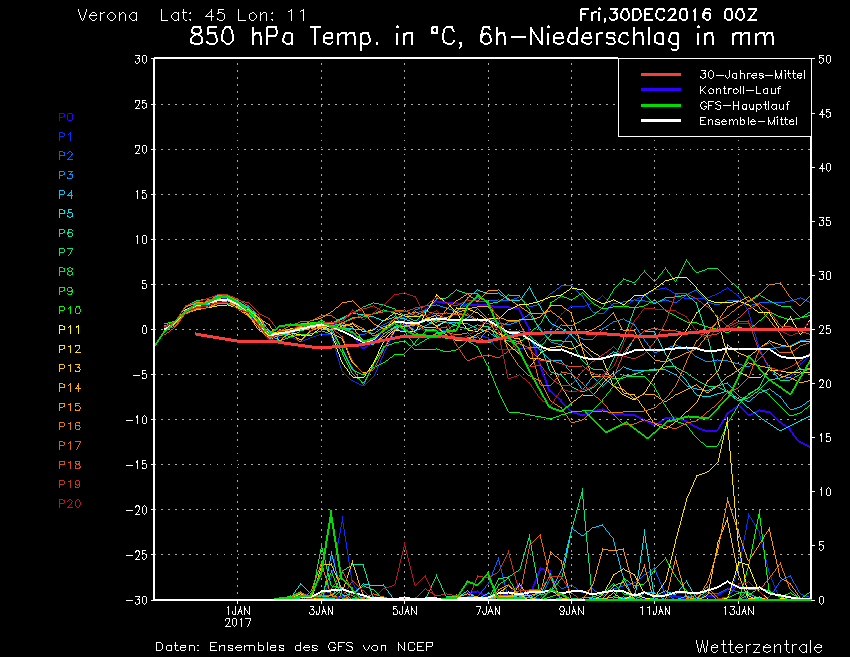850x657 pixels.
Task: Click the P4 legend entry
Action: pyautogui.click(x=66, y=195)
